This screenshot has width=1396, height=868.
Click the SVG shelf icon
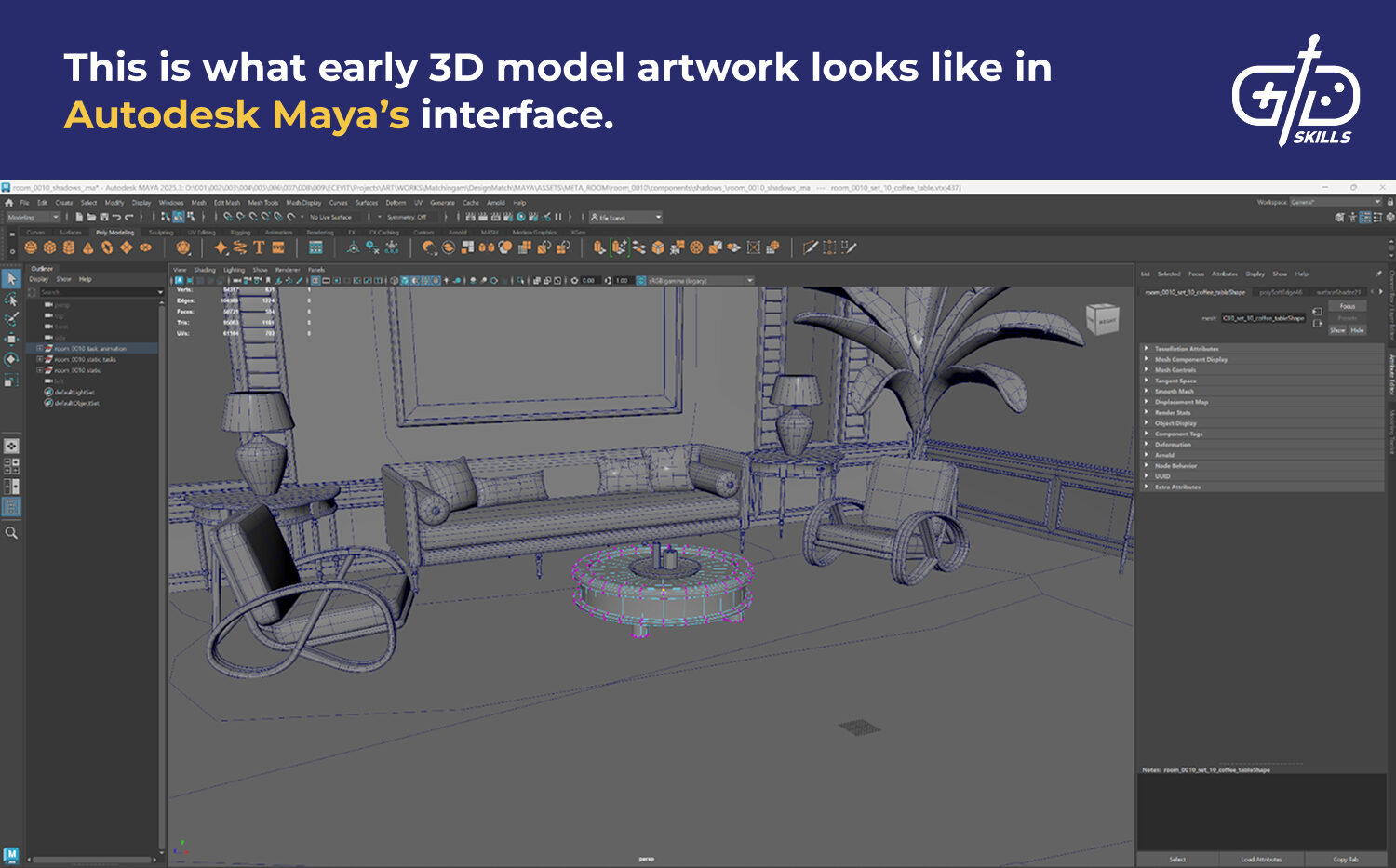pos(278,247)
